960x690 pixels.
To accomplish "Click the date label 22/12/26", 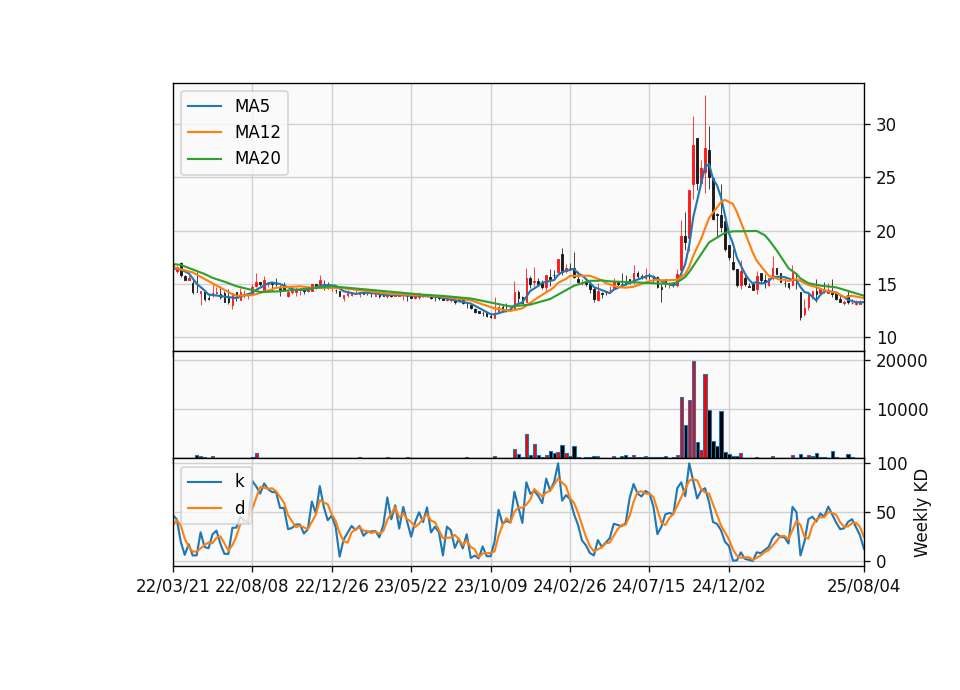I will (x=332, y=586).
